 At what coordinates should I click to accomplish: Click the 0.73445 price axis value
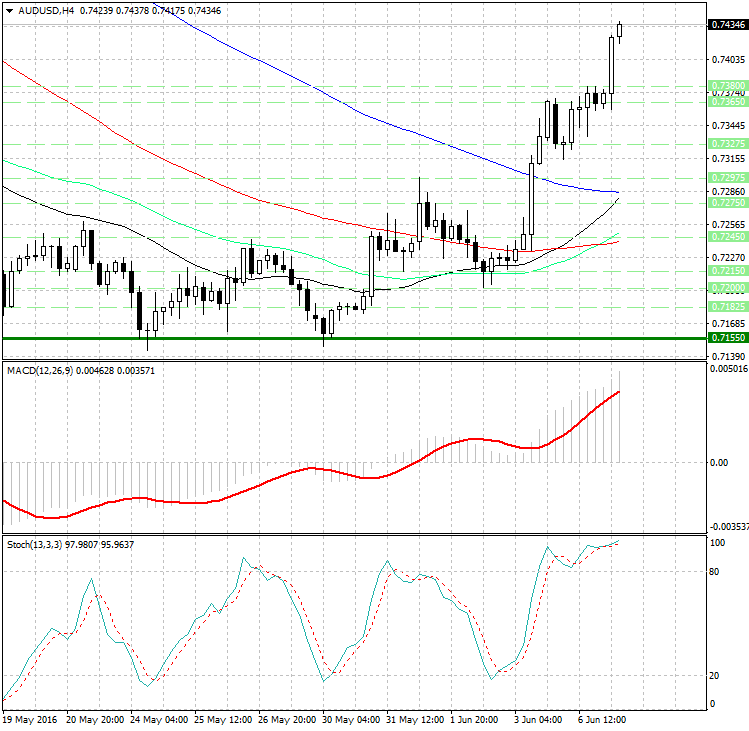coord(728,126)
